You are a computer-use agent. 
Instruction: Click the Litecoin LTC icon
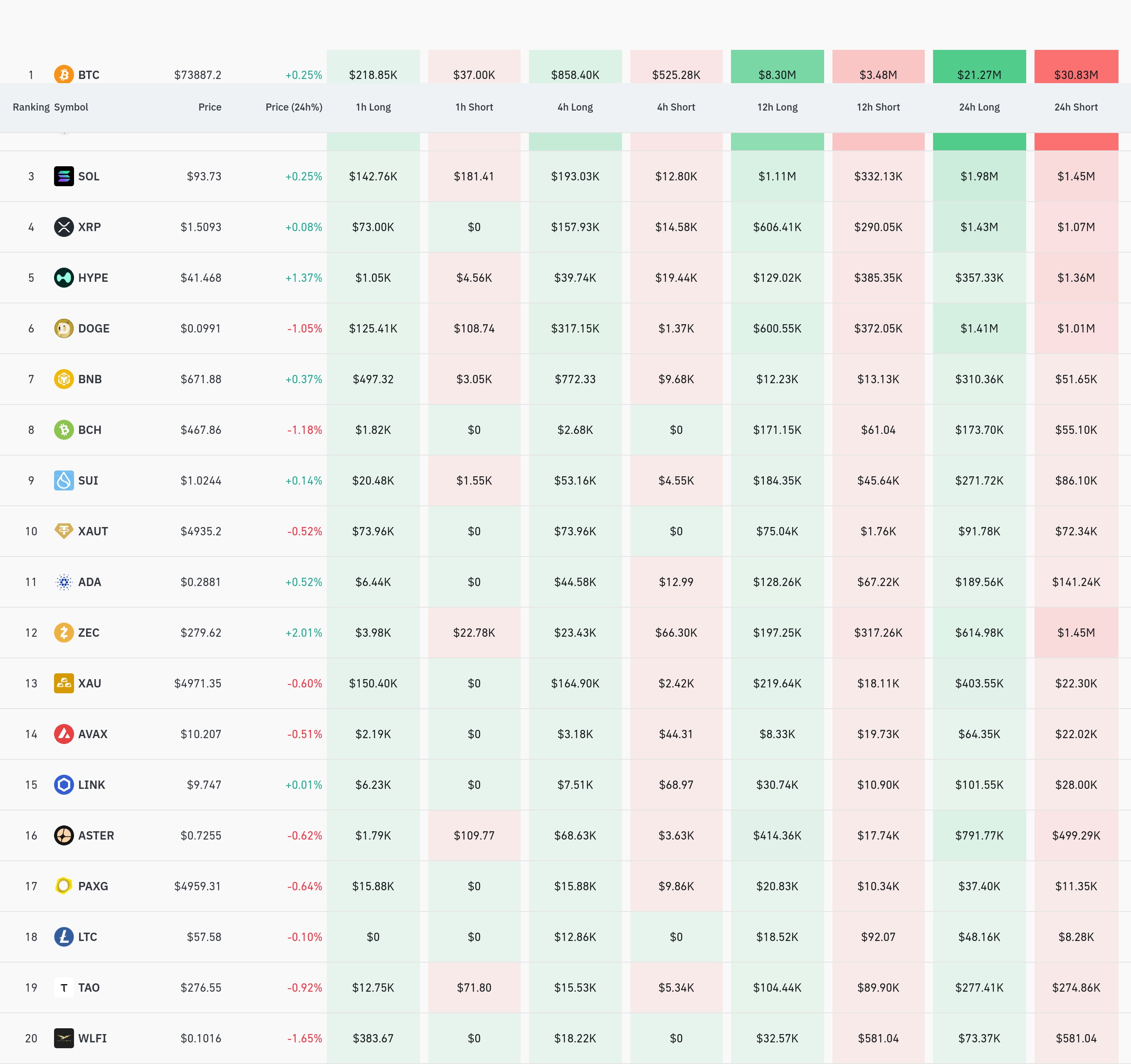click(64, 937)
